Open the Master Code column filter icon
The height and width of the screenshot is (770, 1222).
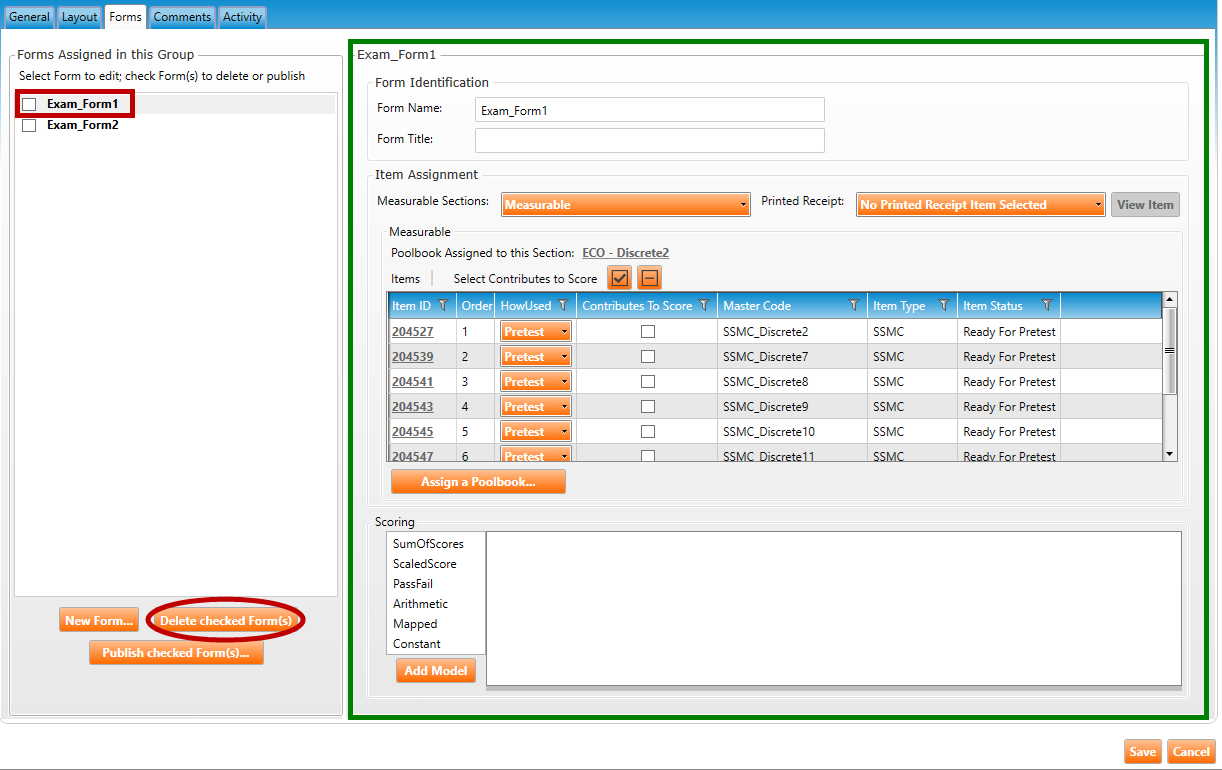pyautogui.click(x=854, y=306)
